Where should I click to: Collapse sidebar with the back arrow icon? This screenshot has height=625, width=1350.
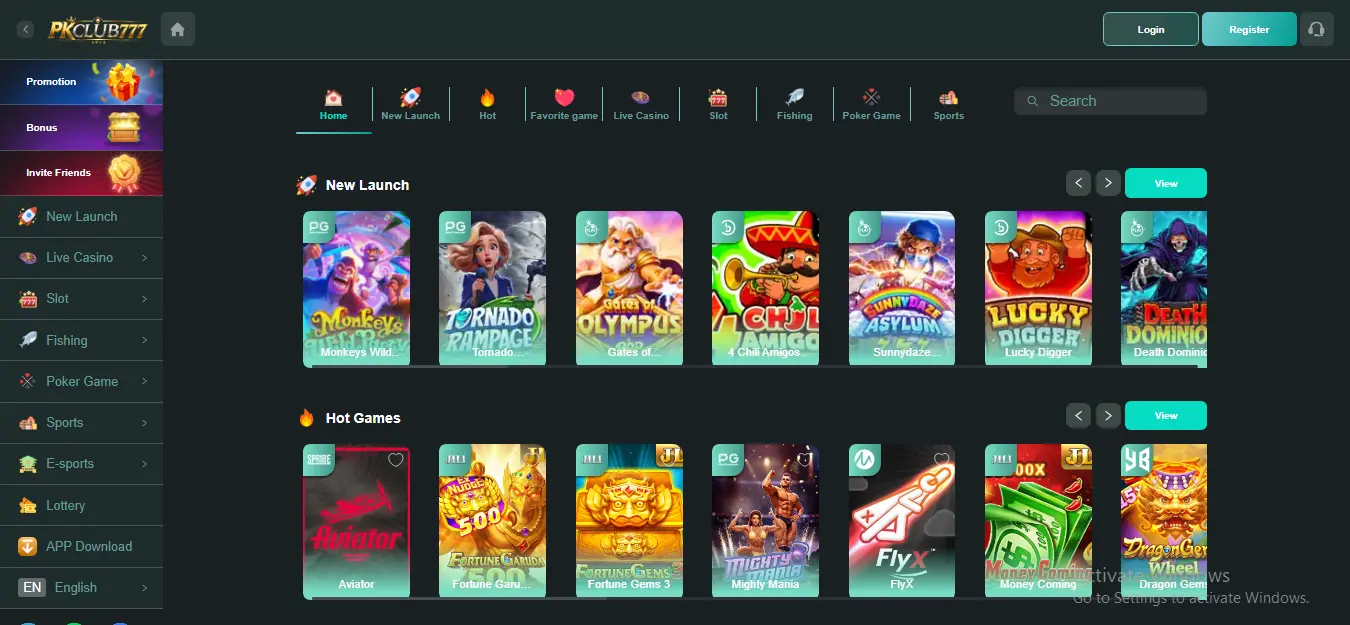tap(26, 30)
